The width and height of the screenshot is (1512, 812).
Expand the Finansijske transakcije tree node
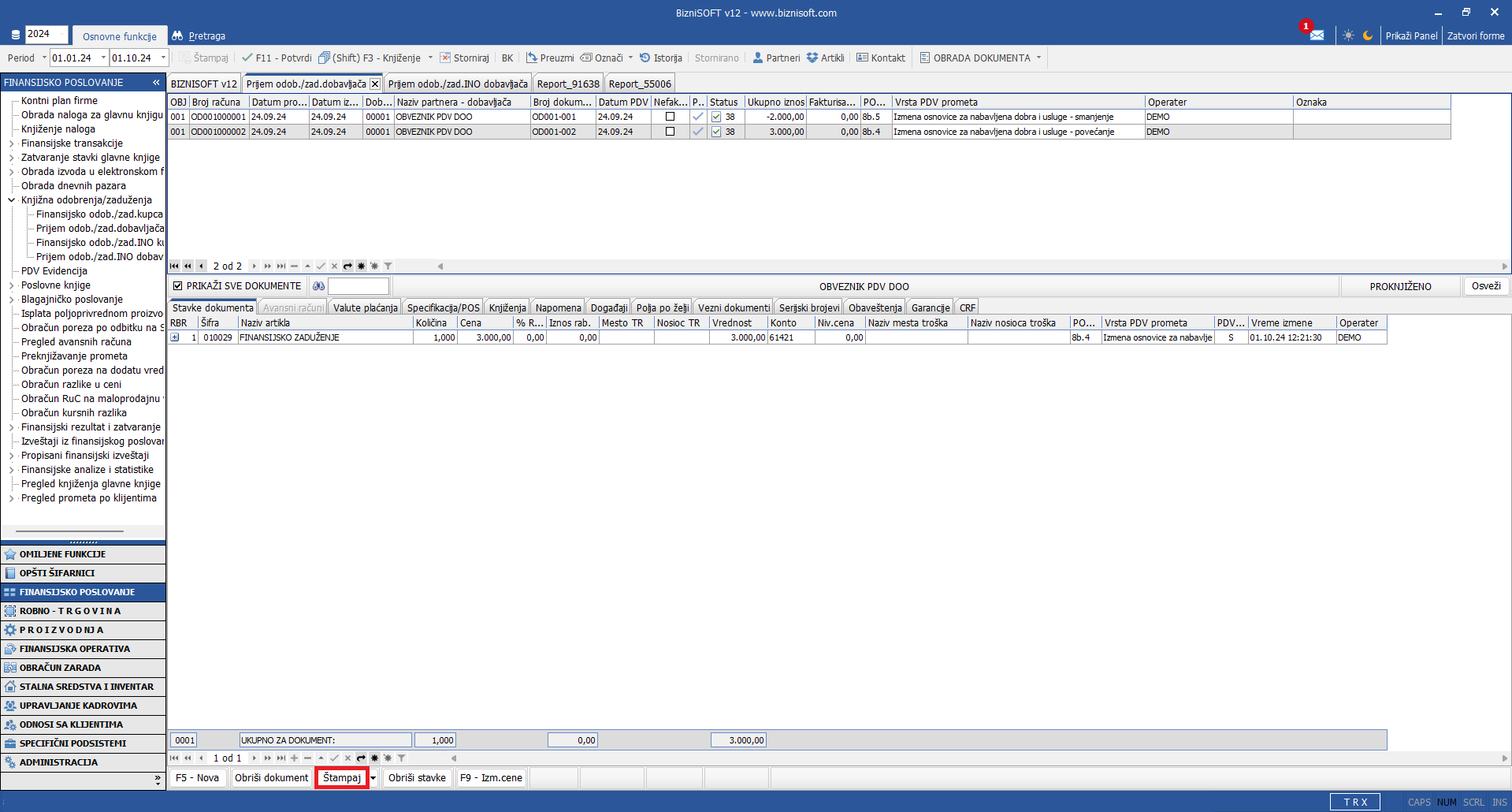tap(12, 143)
